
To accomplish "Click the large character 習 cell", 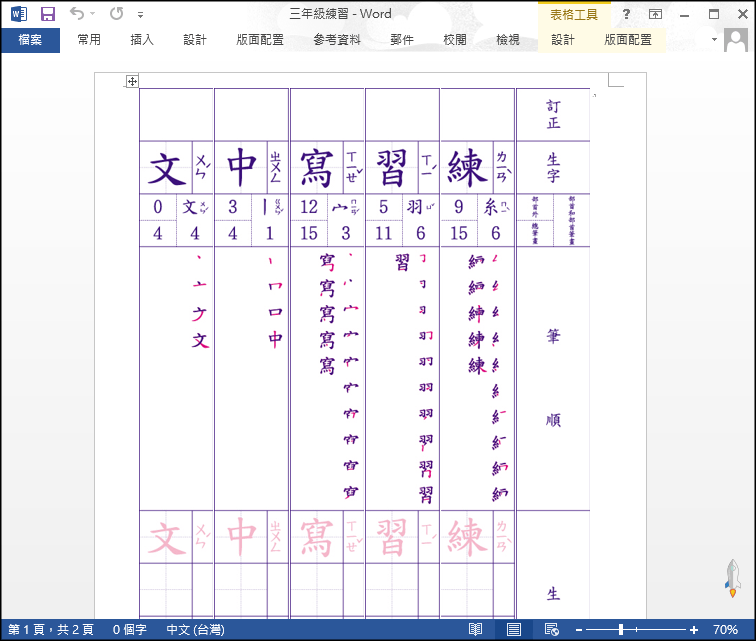I will coord(392,168).
